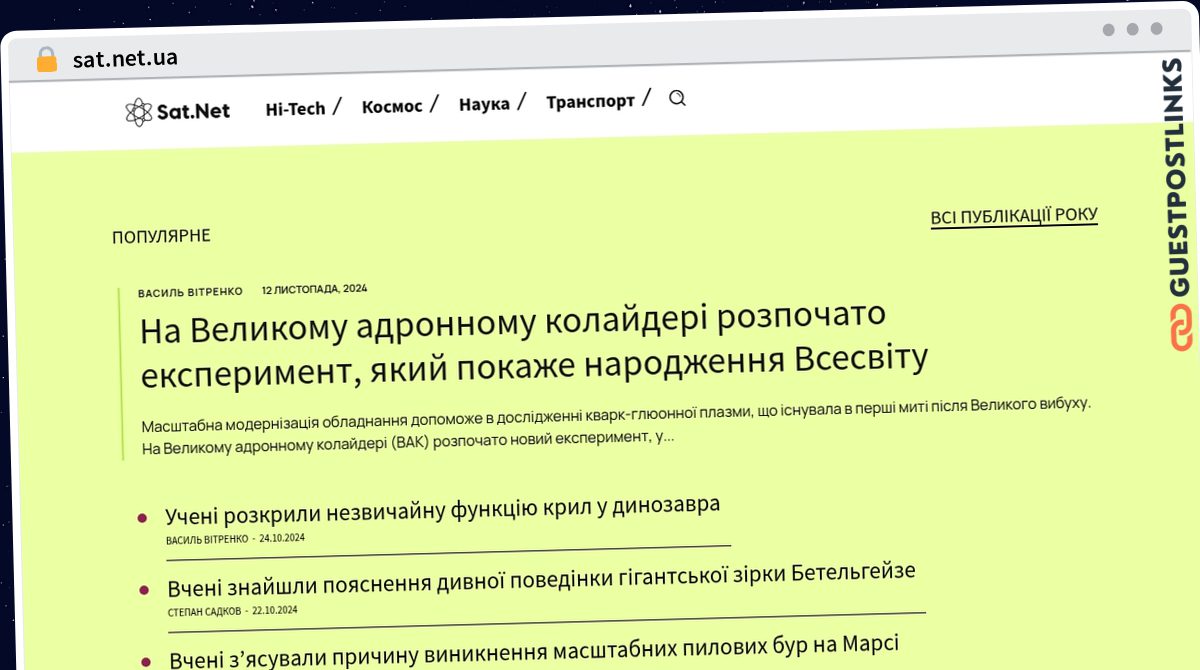The image size is (1200, 670).
Task: Open article about Великому адронному колайдері
Action: click(x=534, y=345)
